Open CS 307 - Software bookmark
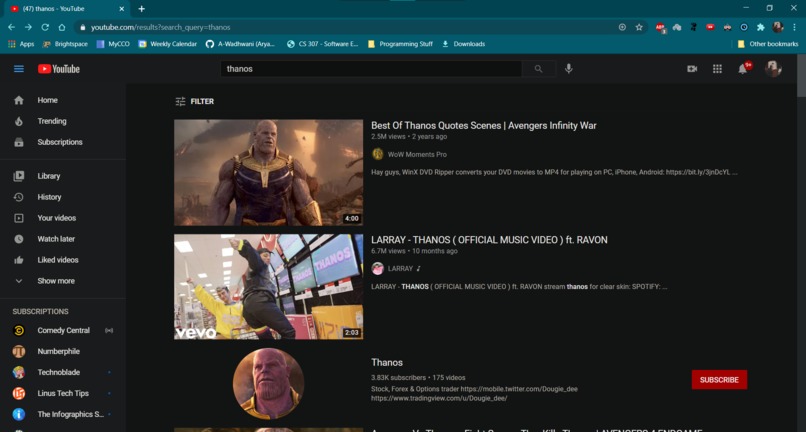This screenshot has height=432, width=806. point(323,44)
